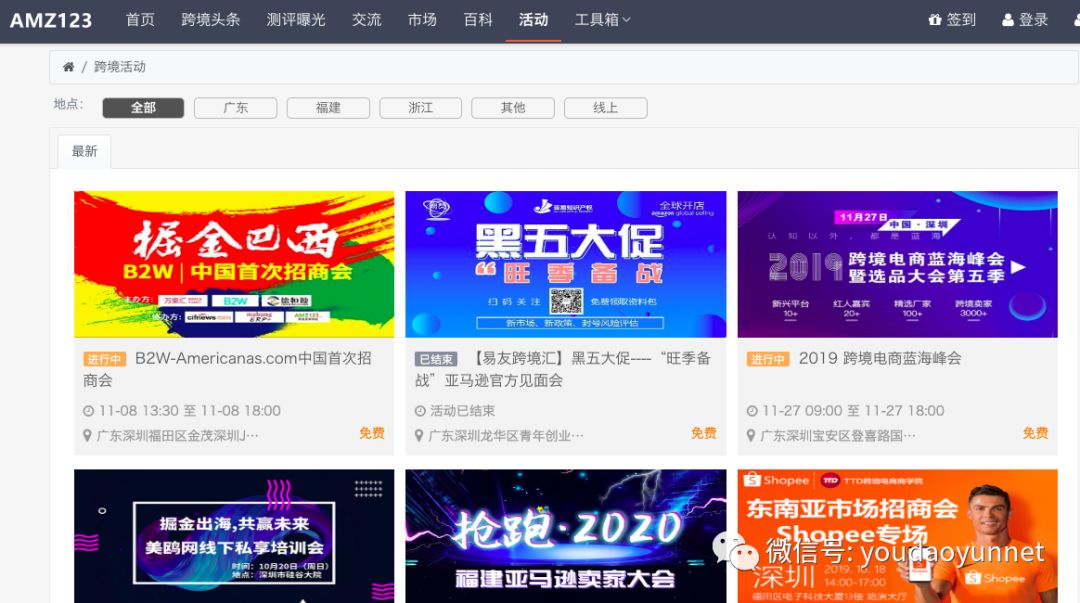Click the time text 11-27 09:00 至 11-27 18:00

pos(853,411)
